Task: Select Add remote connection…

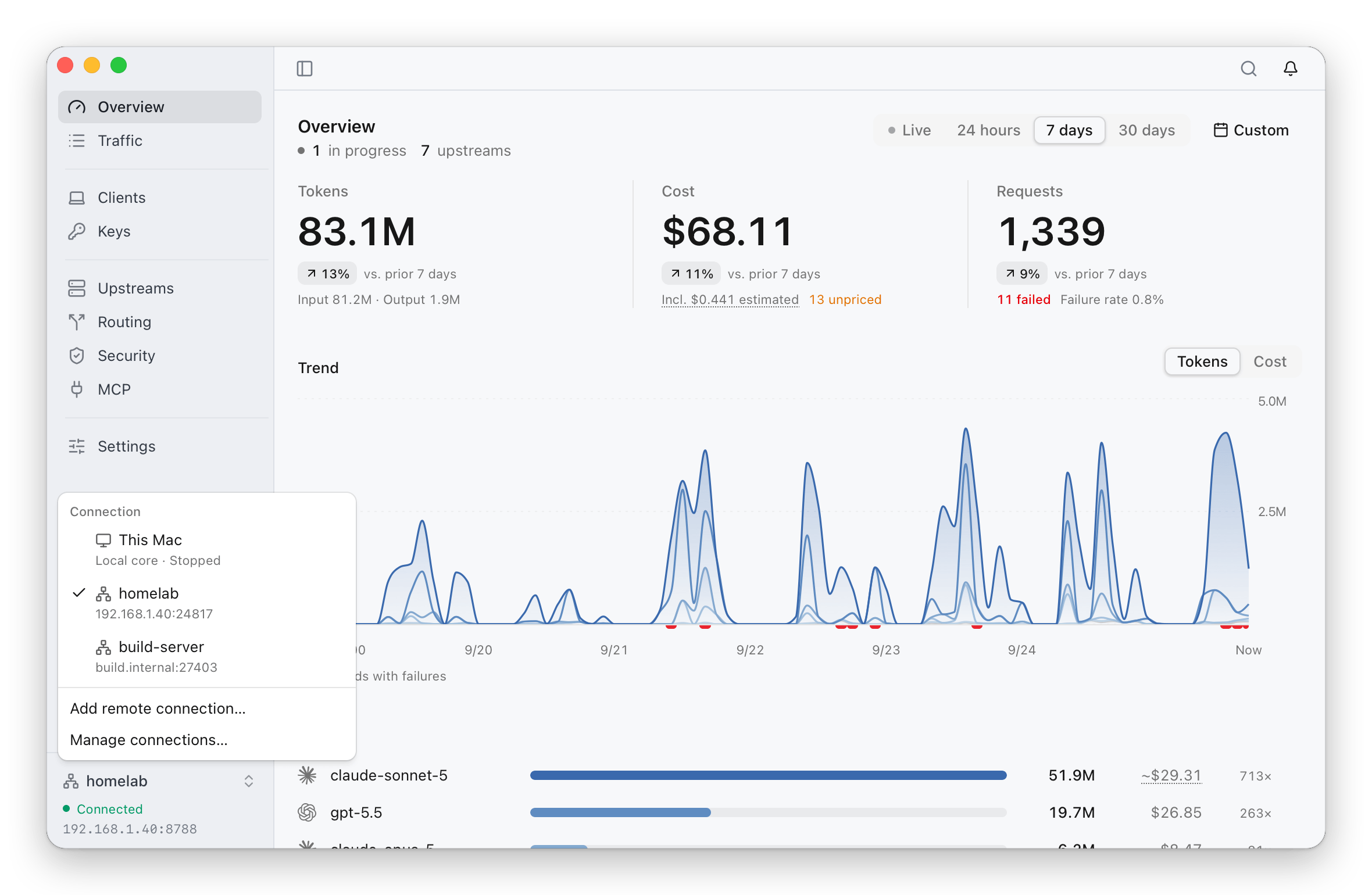Action: pos(207,708)
